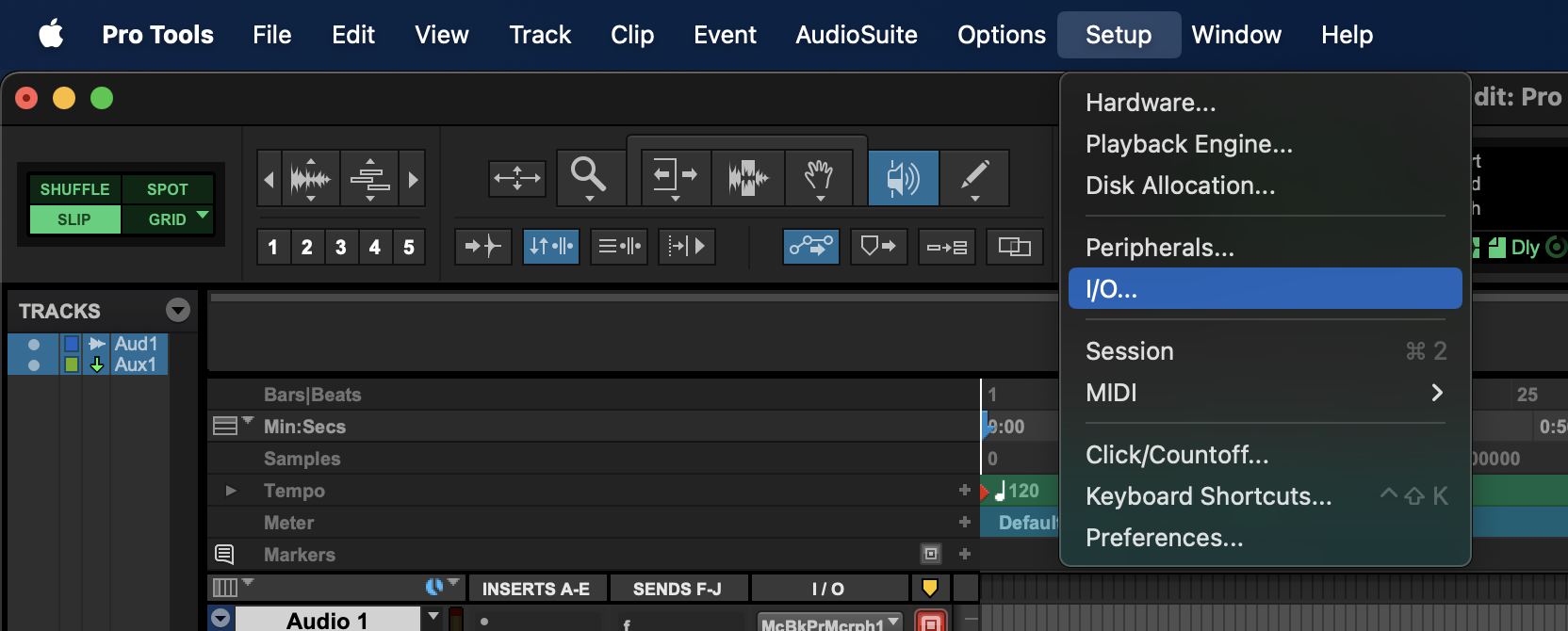Image resolution: width=1568 pixels, height=631 pixels.
Task: Enable SHUFFLE edit mode
Action: point(74,189)
